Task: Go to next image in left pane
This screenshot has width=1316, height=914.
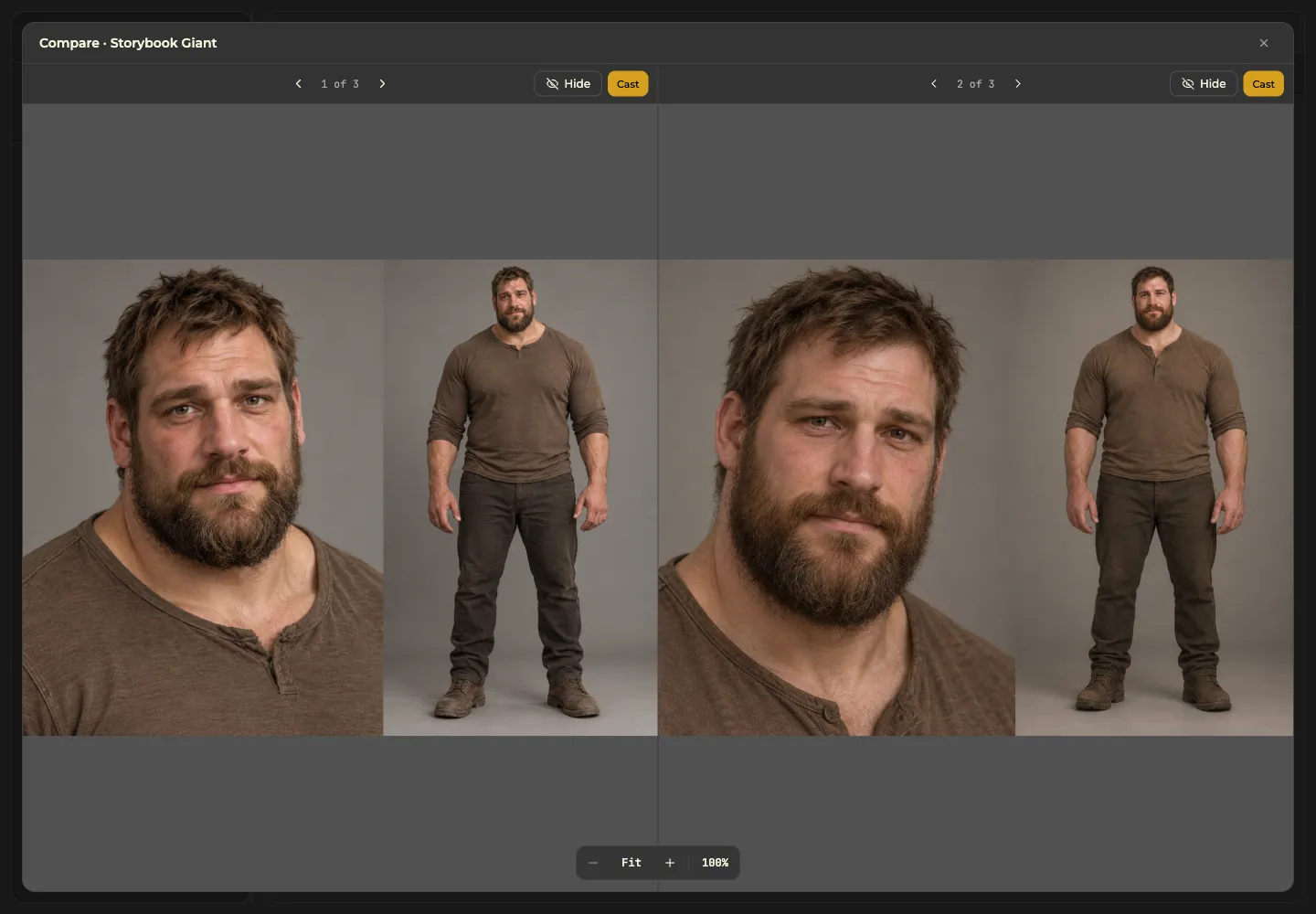Action: [x=382, y=84]
